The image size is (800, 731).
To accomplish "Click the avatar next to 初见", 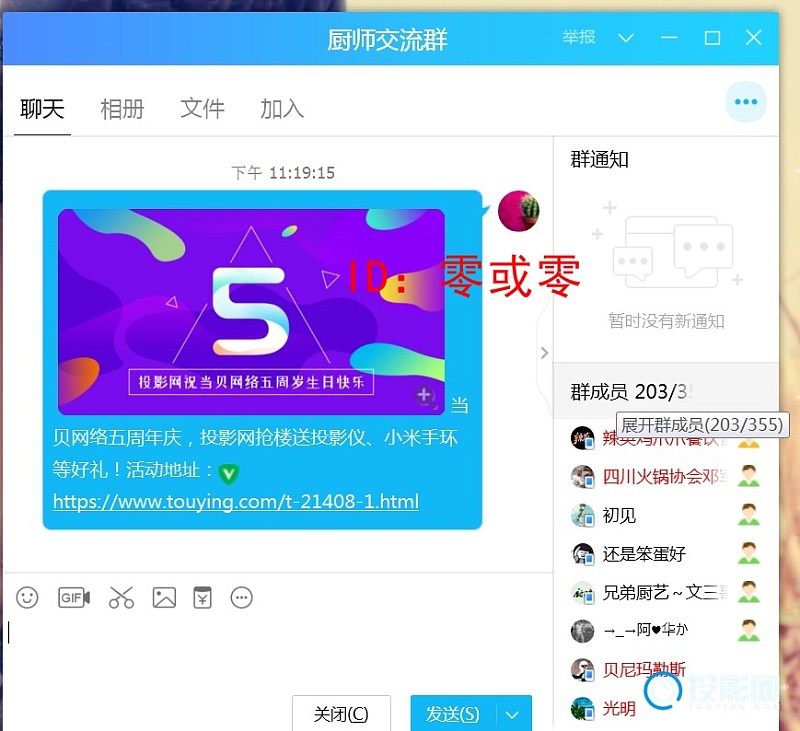I will tap(582, 515).
